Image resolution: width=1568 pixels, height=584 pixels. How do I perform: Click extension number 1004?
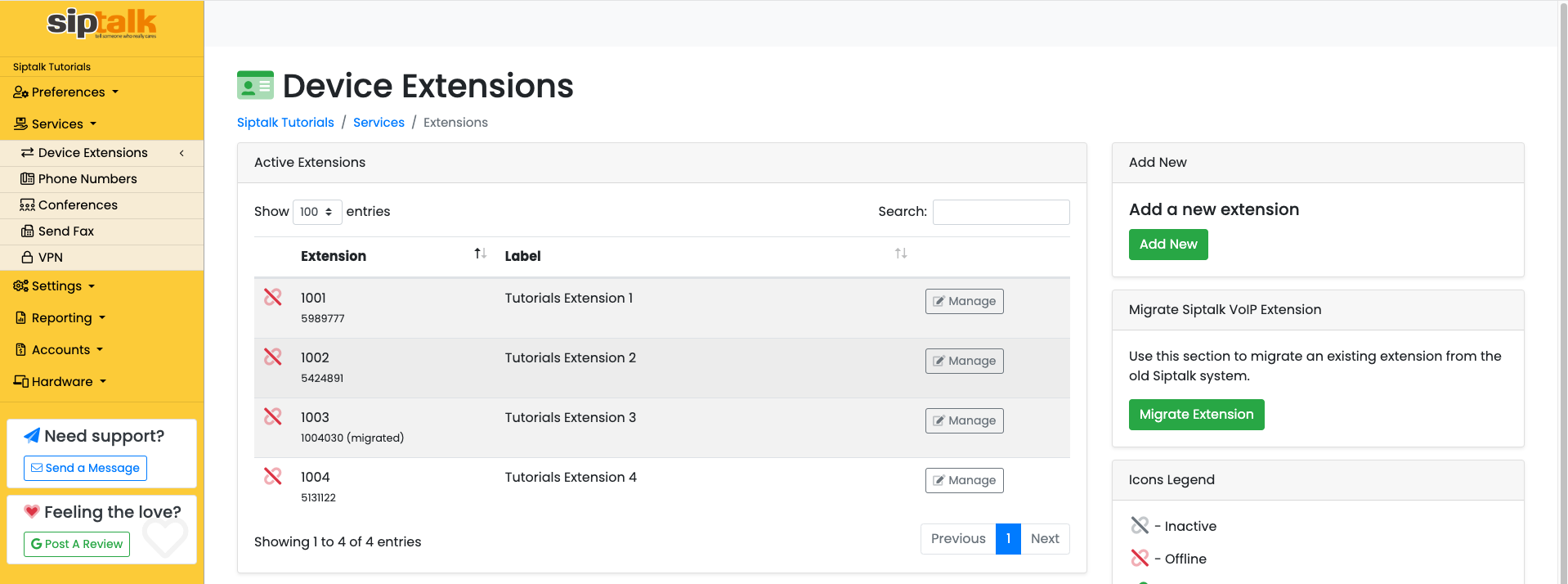coord(315,478)
